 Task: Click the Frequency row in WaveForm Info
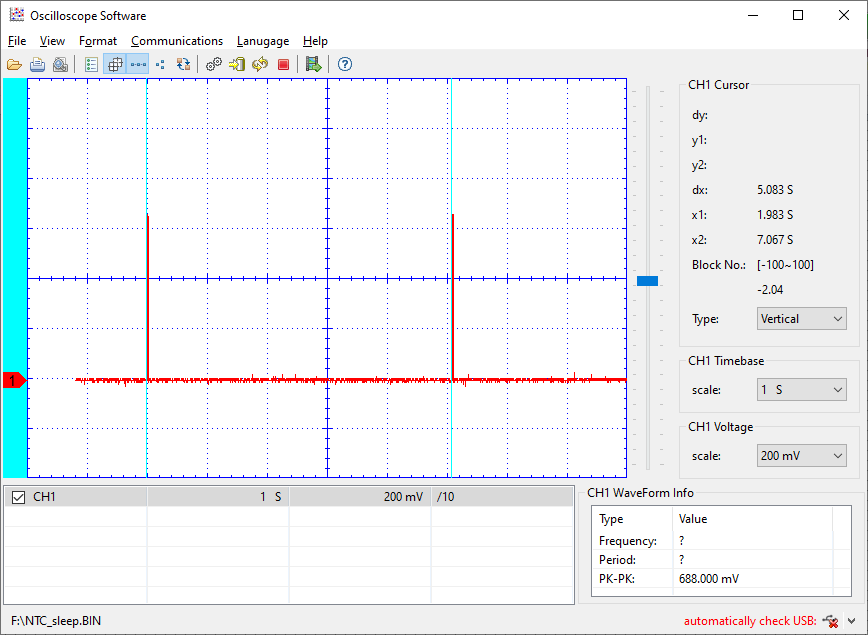tap(721, 541)
